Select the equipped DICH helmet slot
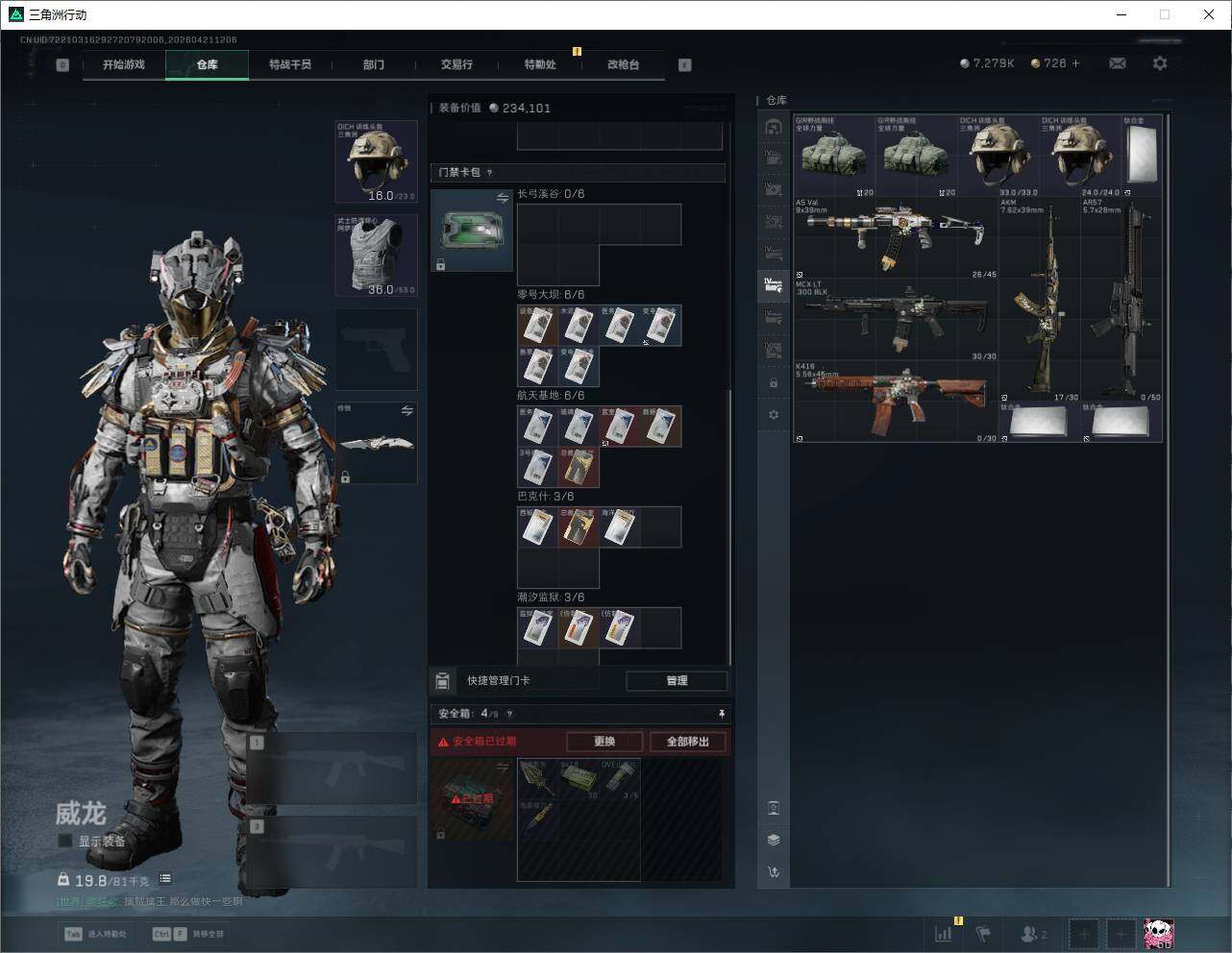This screenshot has width=1232, height=953. pos(376,161)
